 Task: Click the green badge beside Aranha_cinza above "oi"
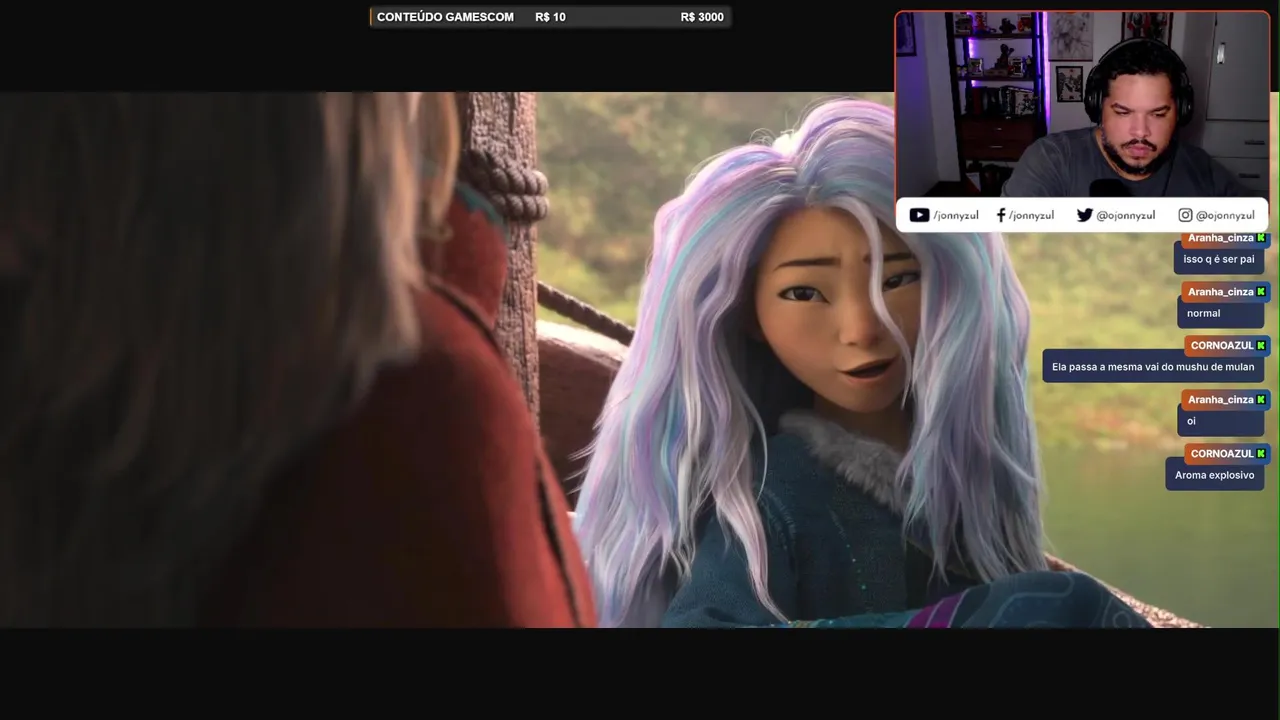[1261, 399]
